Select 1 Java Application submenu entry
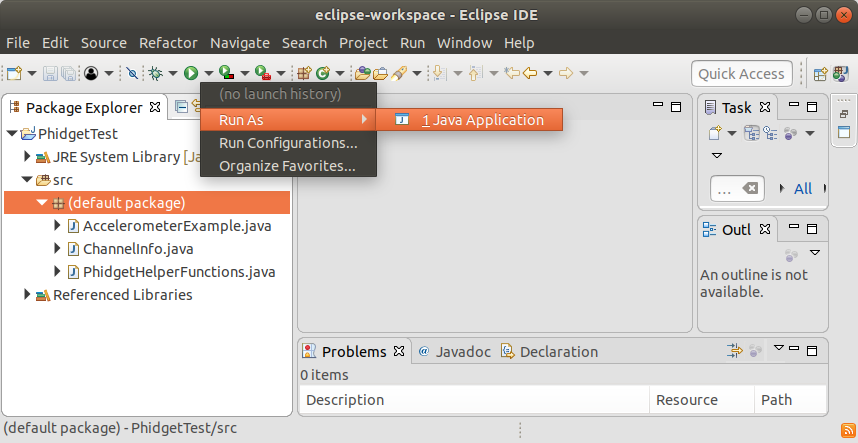This screenshot has width=858, height=443. coord(469,120)
